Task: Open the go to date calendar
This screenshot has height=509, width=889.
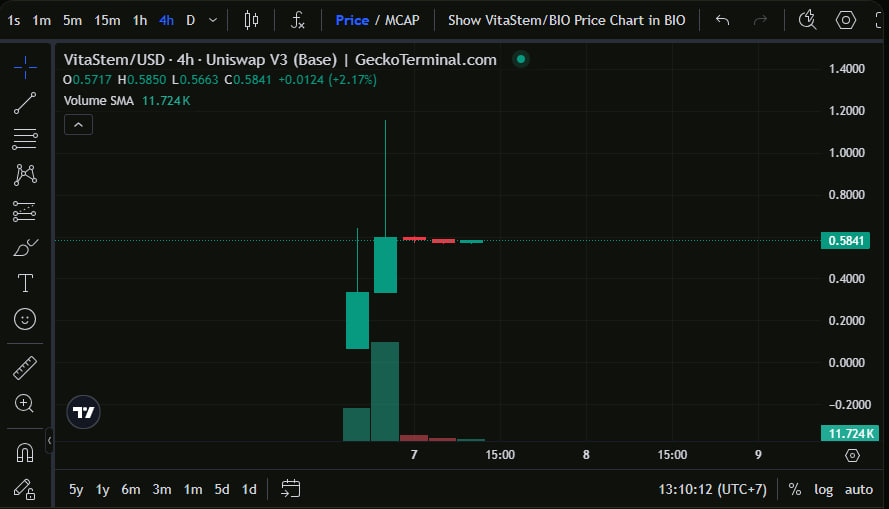Action: [290, 489]
